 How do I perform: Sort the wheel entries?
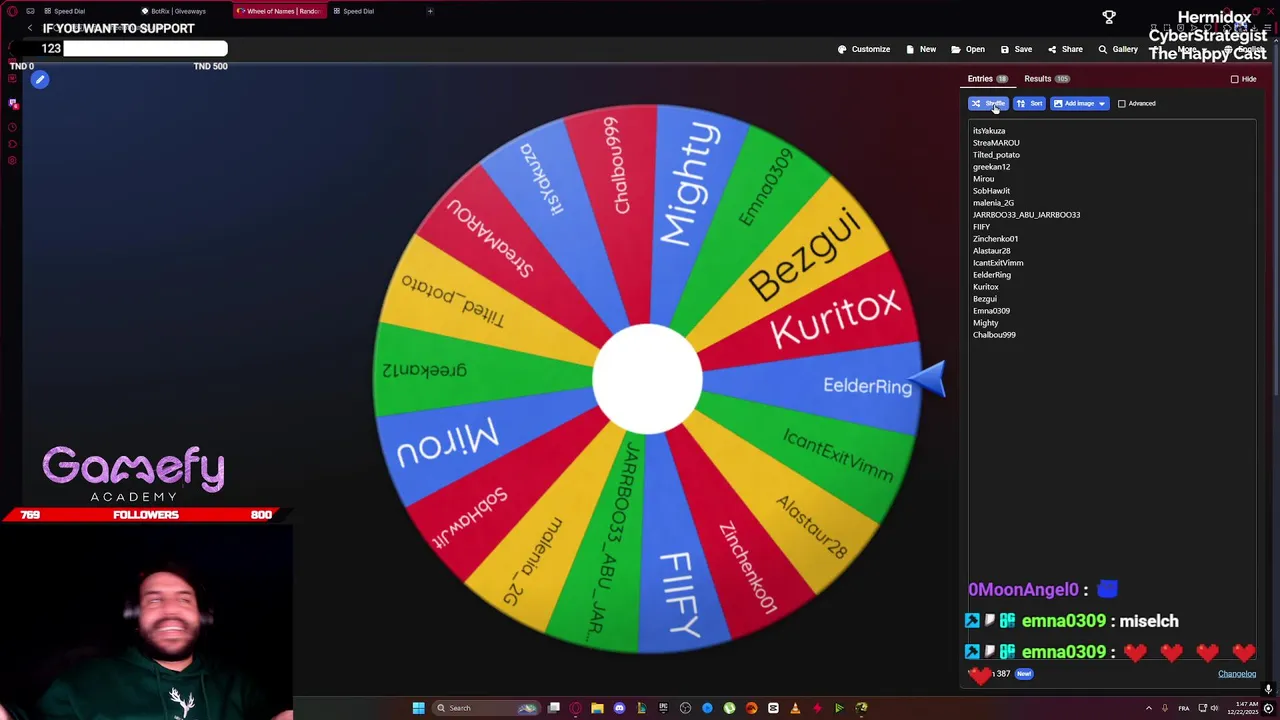coord(1029,104)
